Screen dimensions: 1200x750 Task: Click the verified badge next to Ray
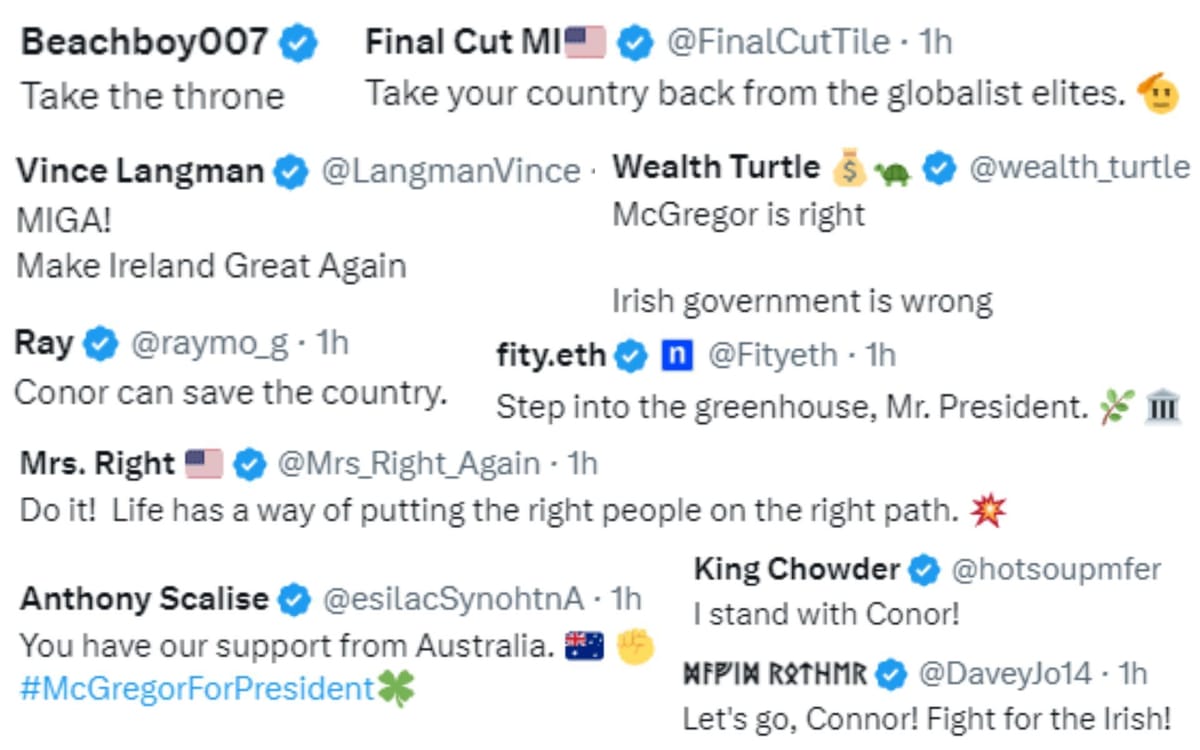(100, 344)
